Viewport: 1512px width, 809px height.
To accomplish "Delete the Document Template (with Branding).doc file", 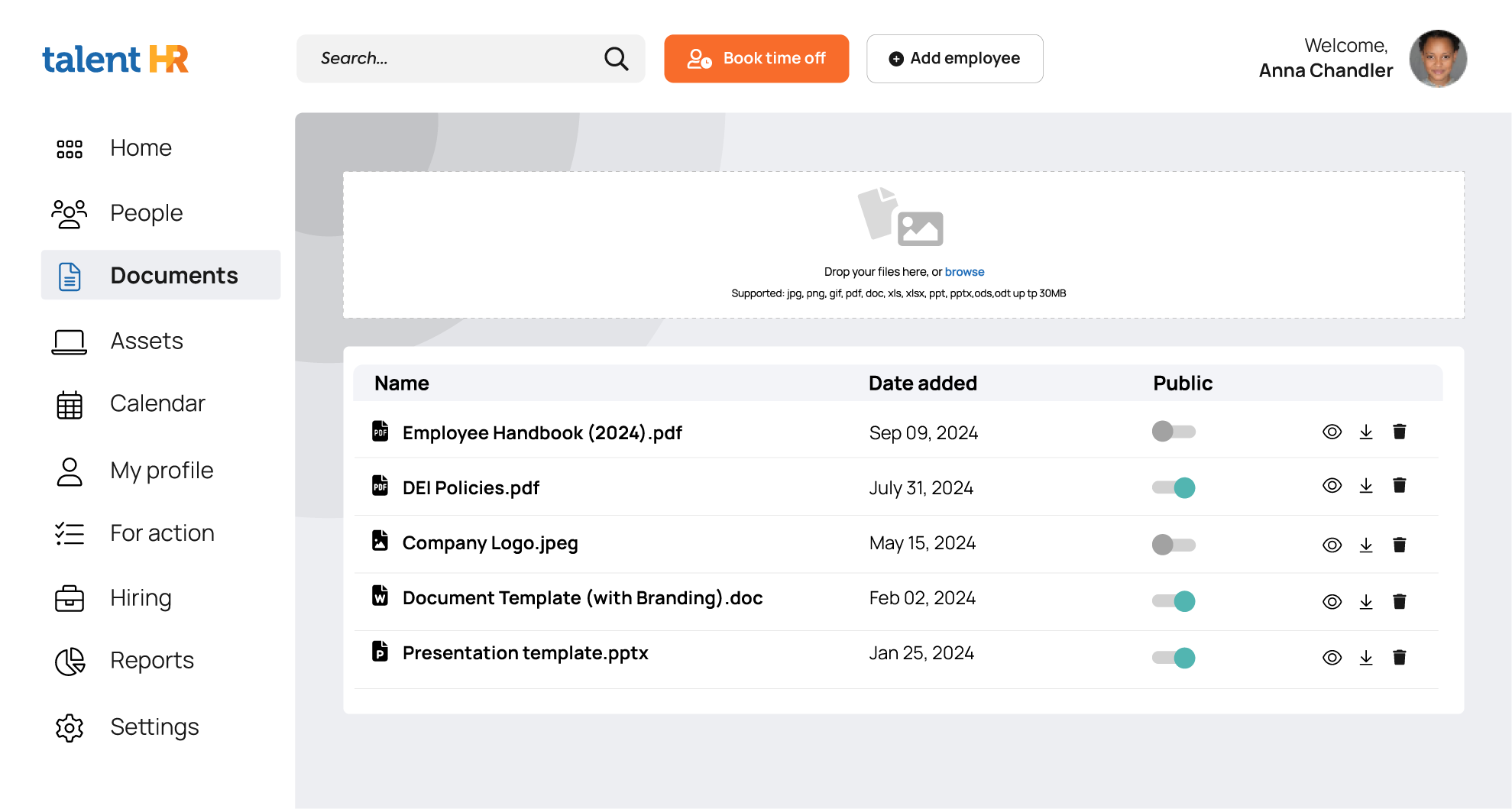I will coord(1399,602).
